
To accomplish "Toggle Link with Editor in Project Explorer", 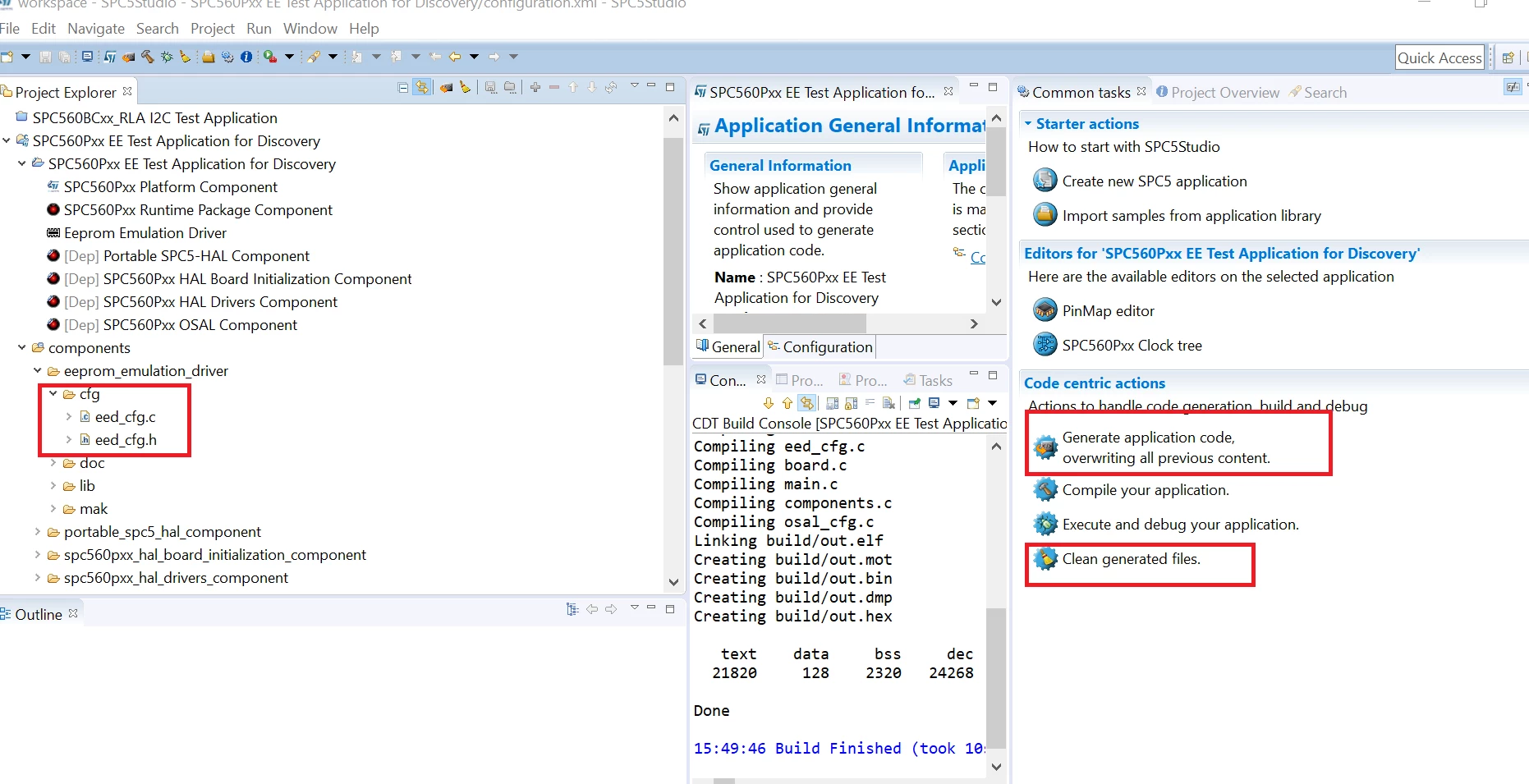I will [422, 88].
